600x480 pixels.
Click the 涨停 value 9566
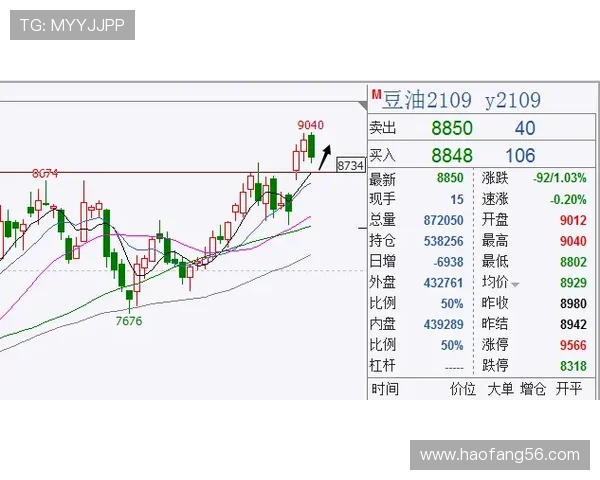[x=573, y=345]
